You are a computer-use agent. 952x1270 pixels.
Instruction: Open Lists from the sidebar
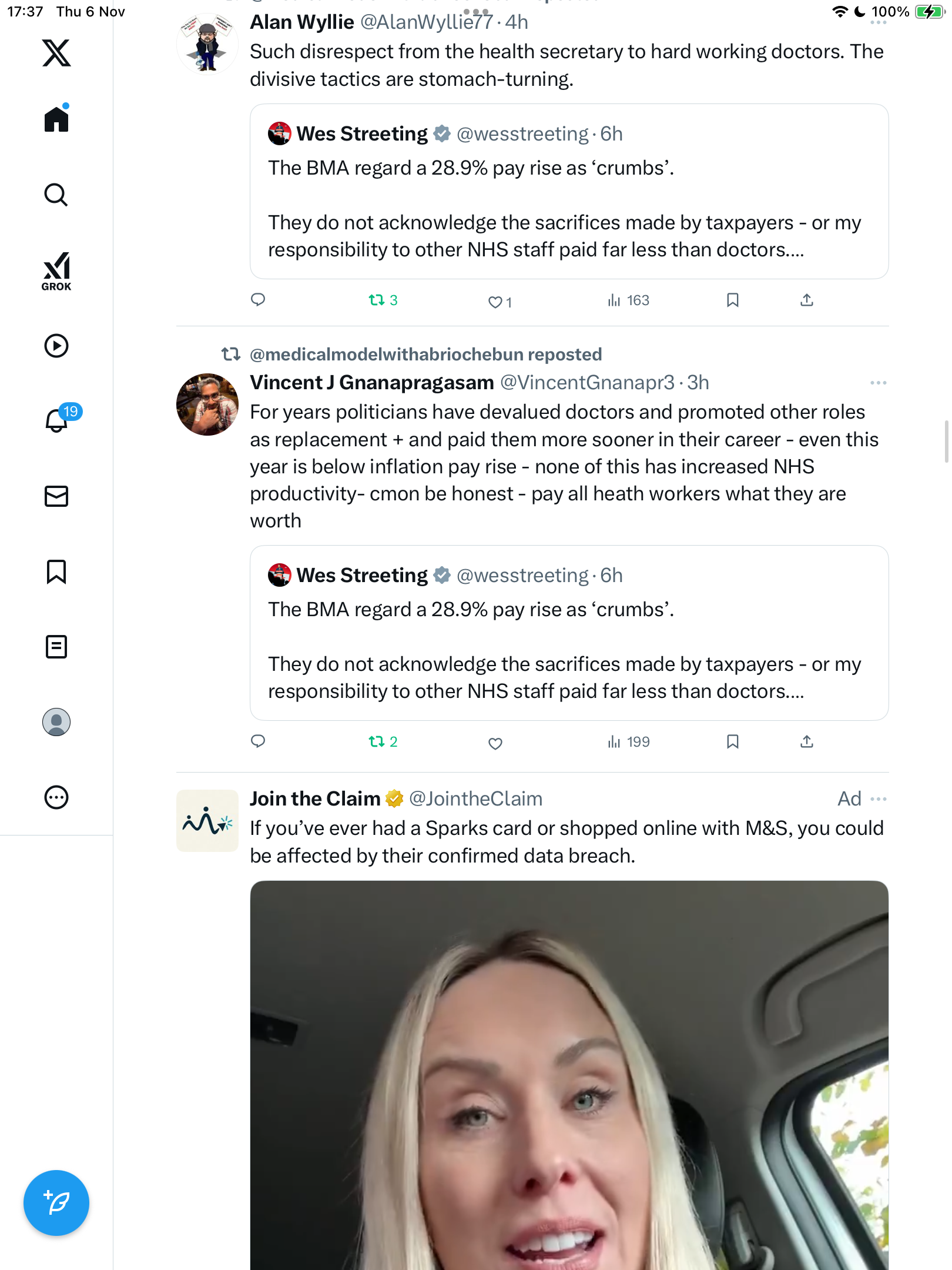pyautogui.click(x=56, y=647)
